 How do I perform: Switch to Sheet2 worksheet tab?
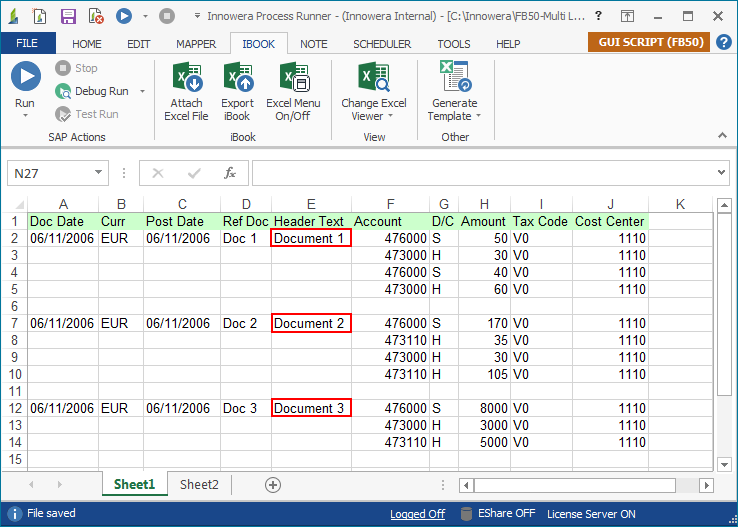(x=199, y=484)
